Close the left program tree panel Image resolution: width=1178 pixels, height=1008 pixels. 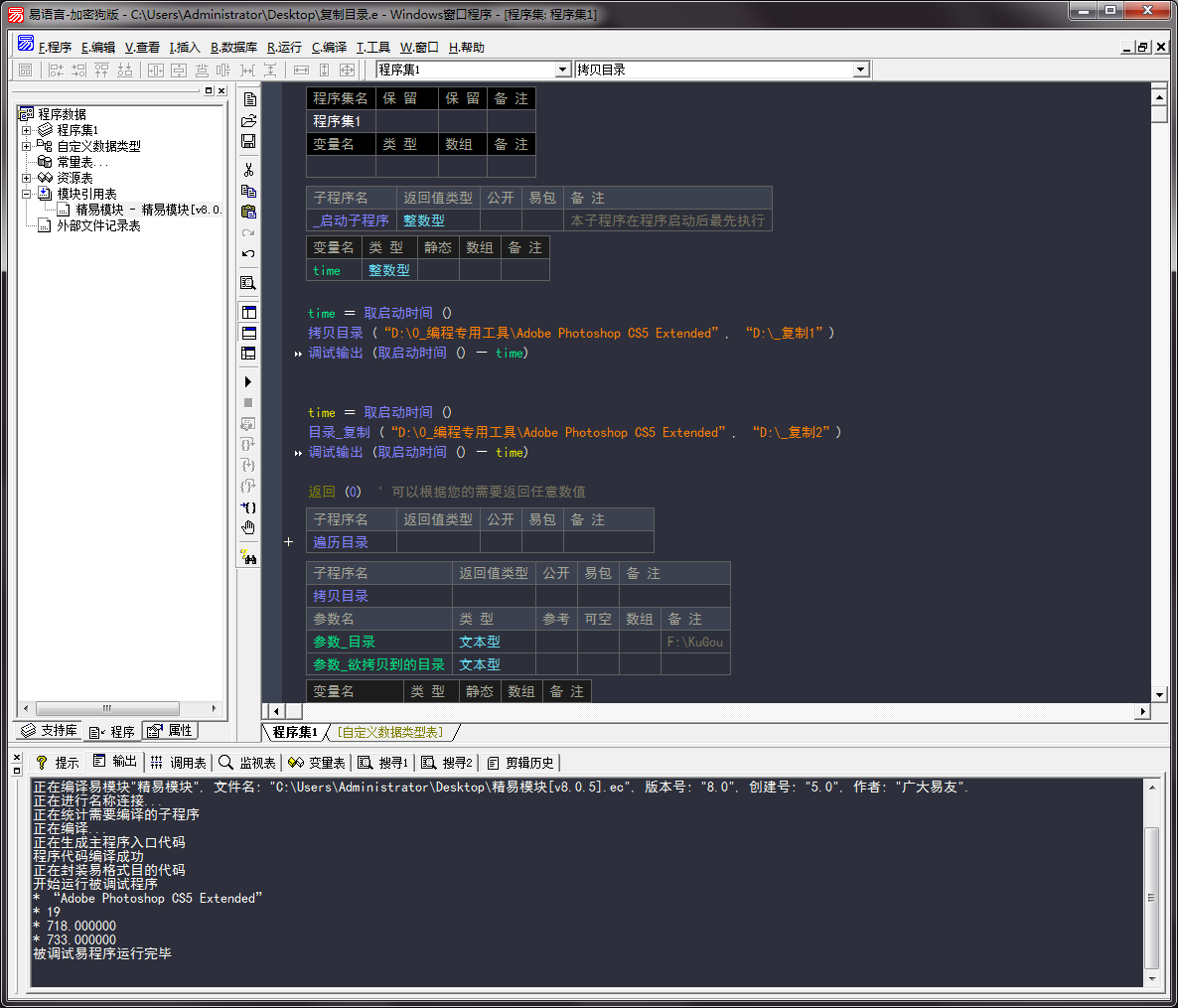pyautogui.click(x=221, y=91)
